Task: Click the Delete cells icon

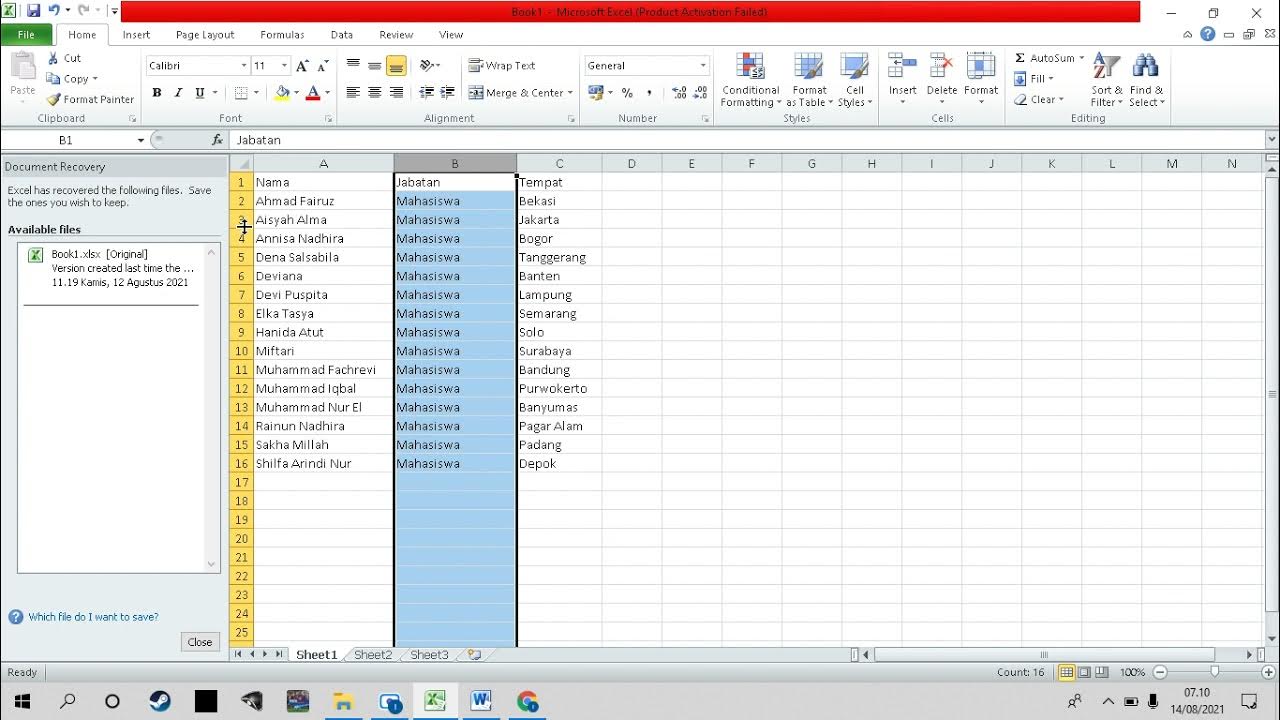Action: click(942, 66)
